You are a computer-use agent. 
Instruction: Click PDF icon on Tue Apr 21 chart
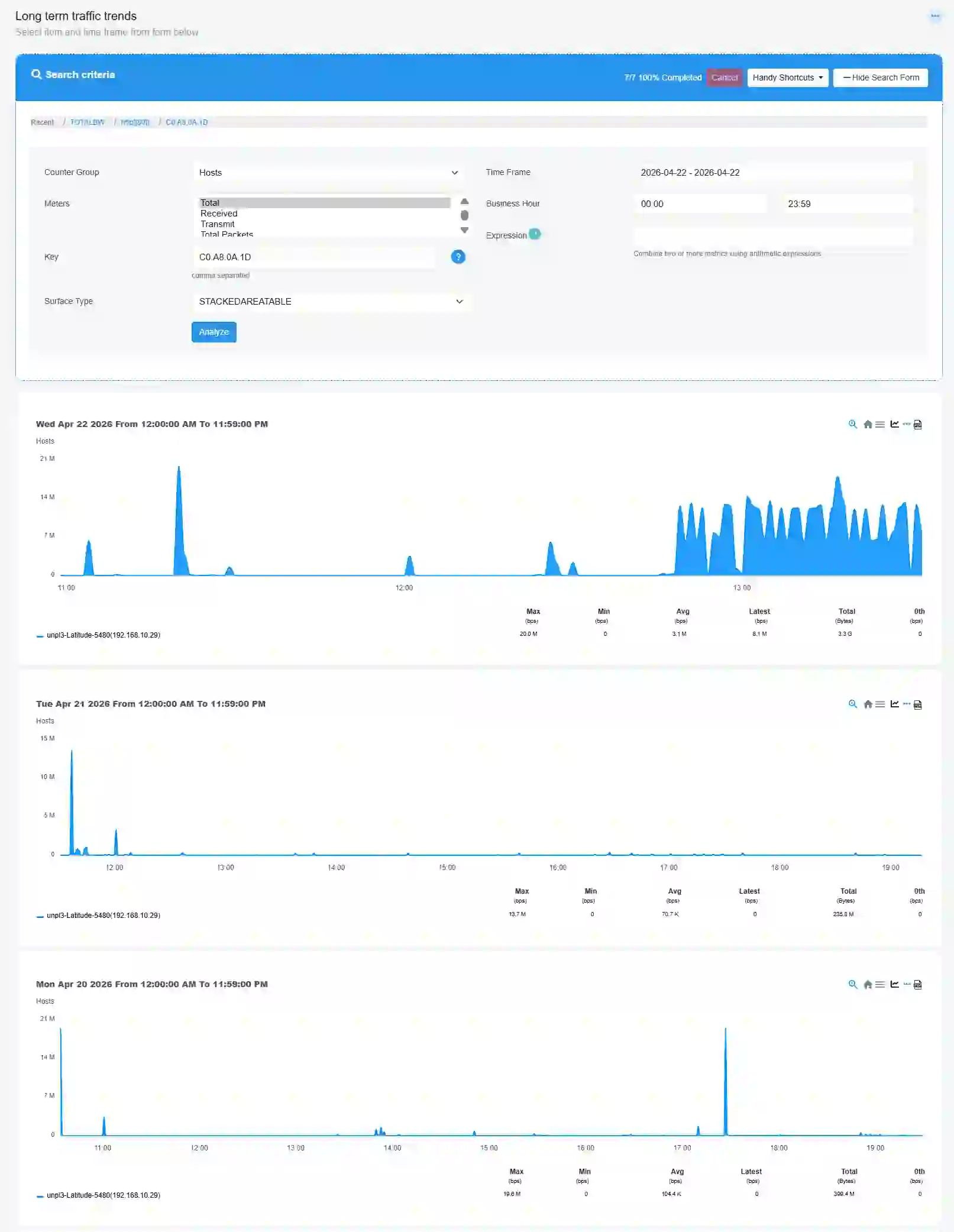pyautogui.click(x=917, y=704)
